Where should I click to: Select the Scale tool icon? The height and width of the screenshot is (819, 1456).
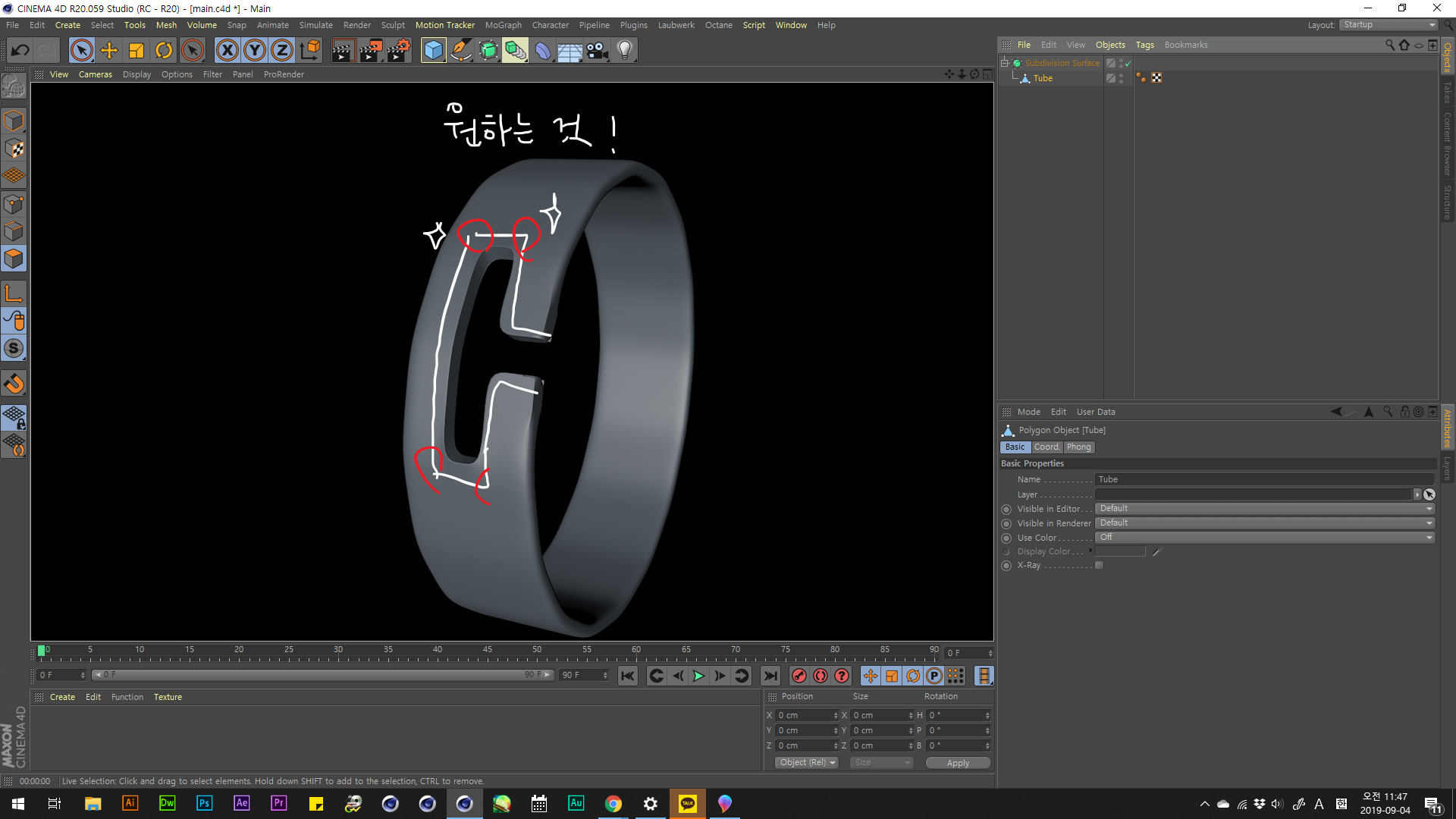point(136,51)
